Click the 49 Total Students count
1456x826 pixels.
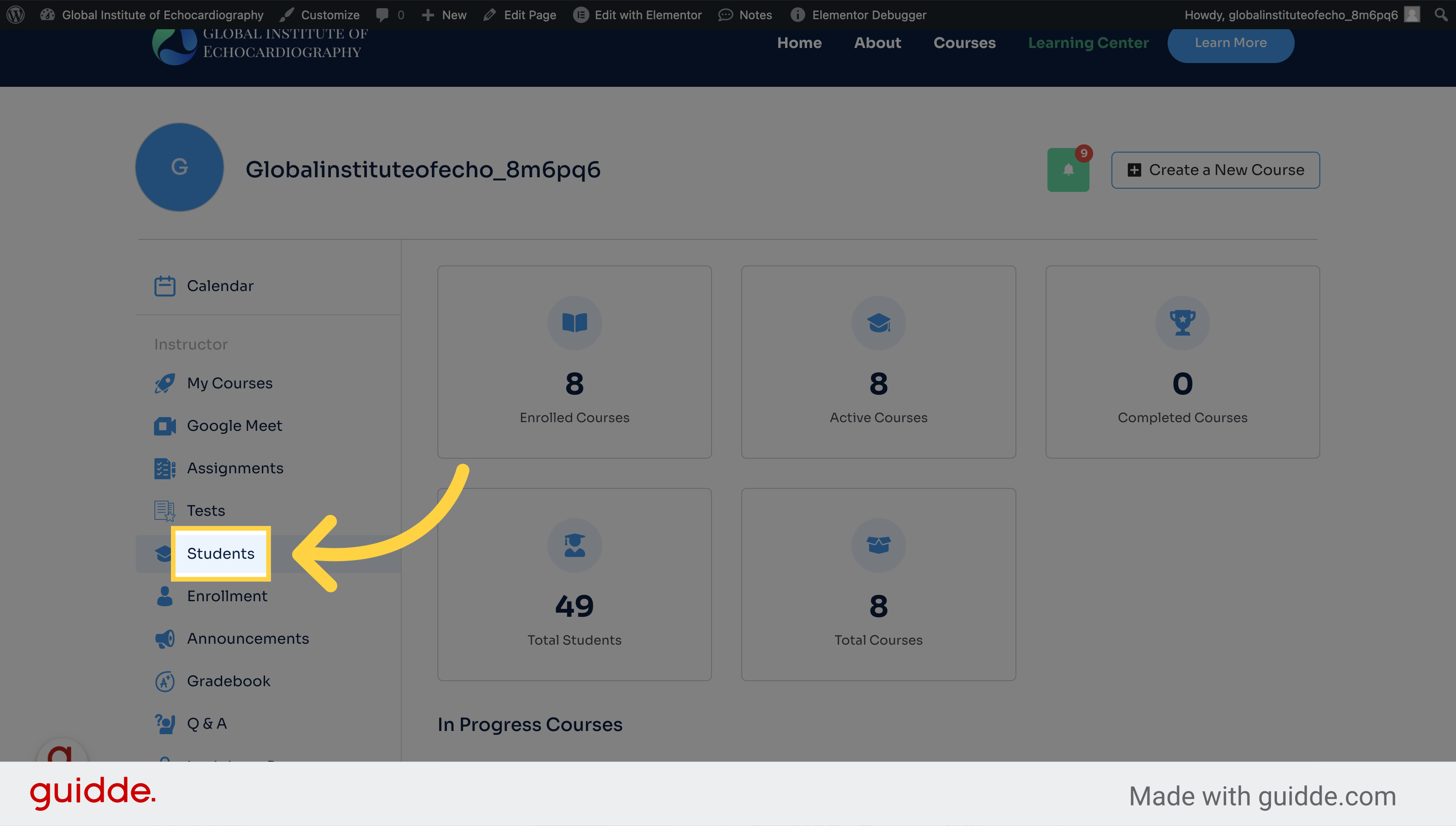(x=574, y=606)
